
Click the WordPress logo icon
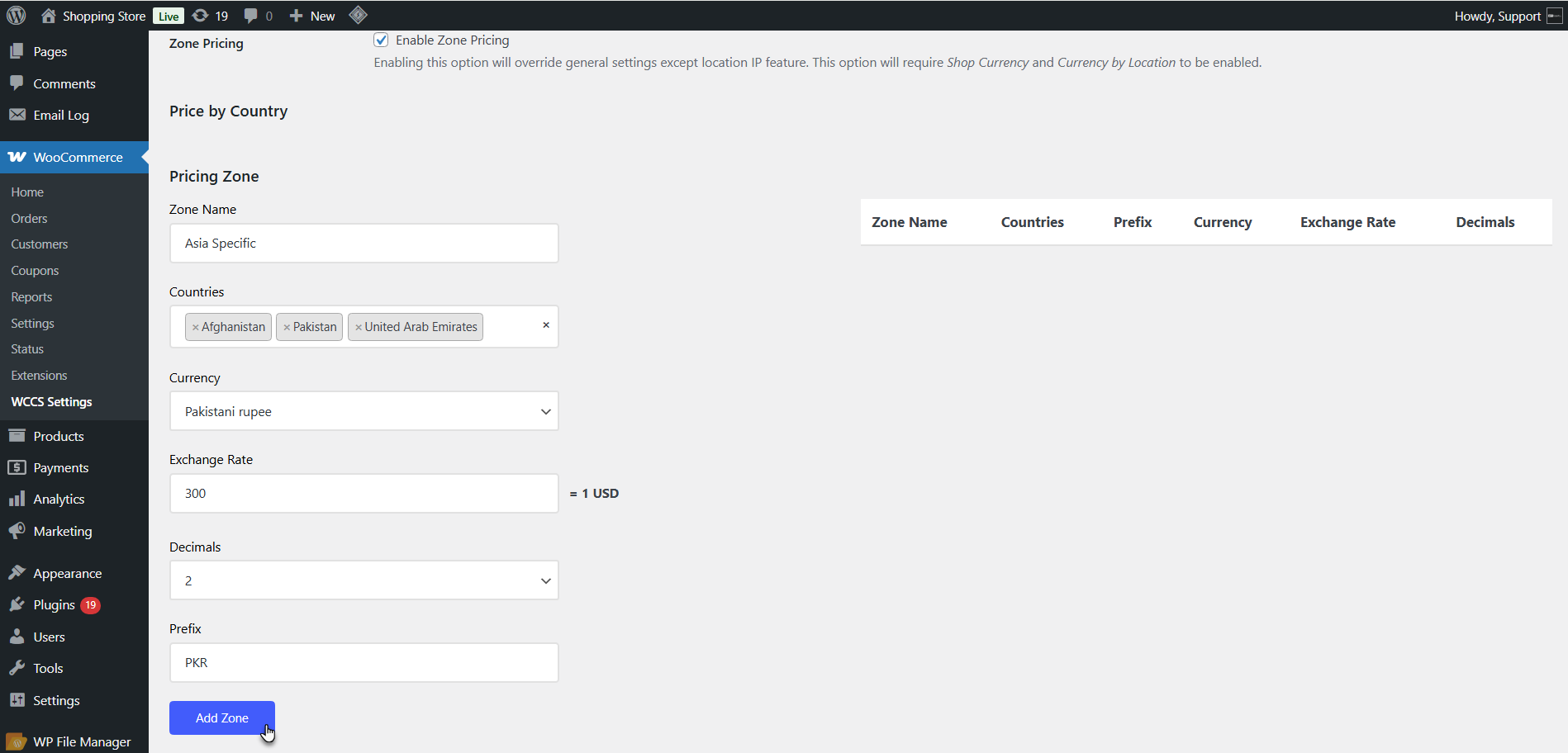16,16
